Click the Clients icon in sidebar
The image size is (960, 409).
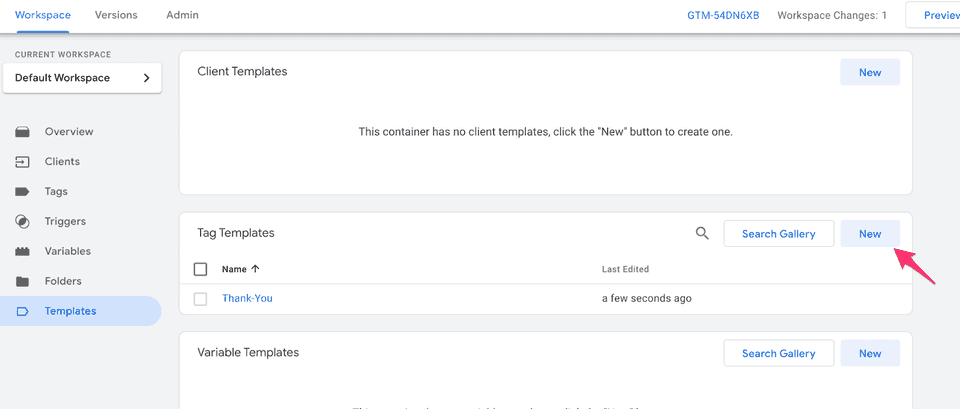click(x=22, y=161)
